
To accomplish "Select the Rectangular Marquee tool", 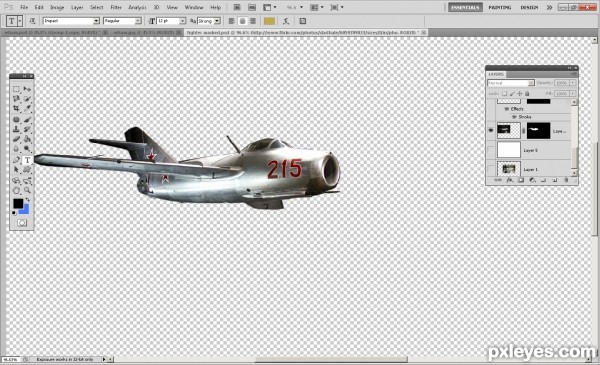I will coord(16,89).
